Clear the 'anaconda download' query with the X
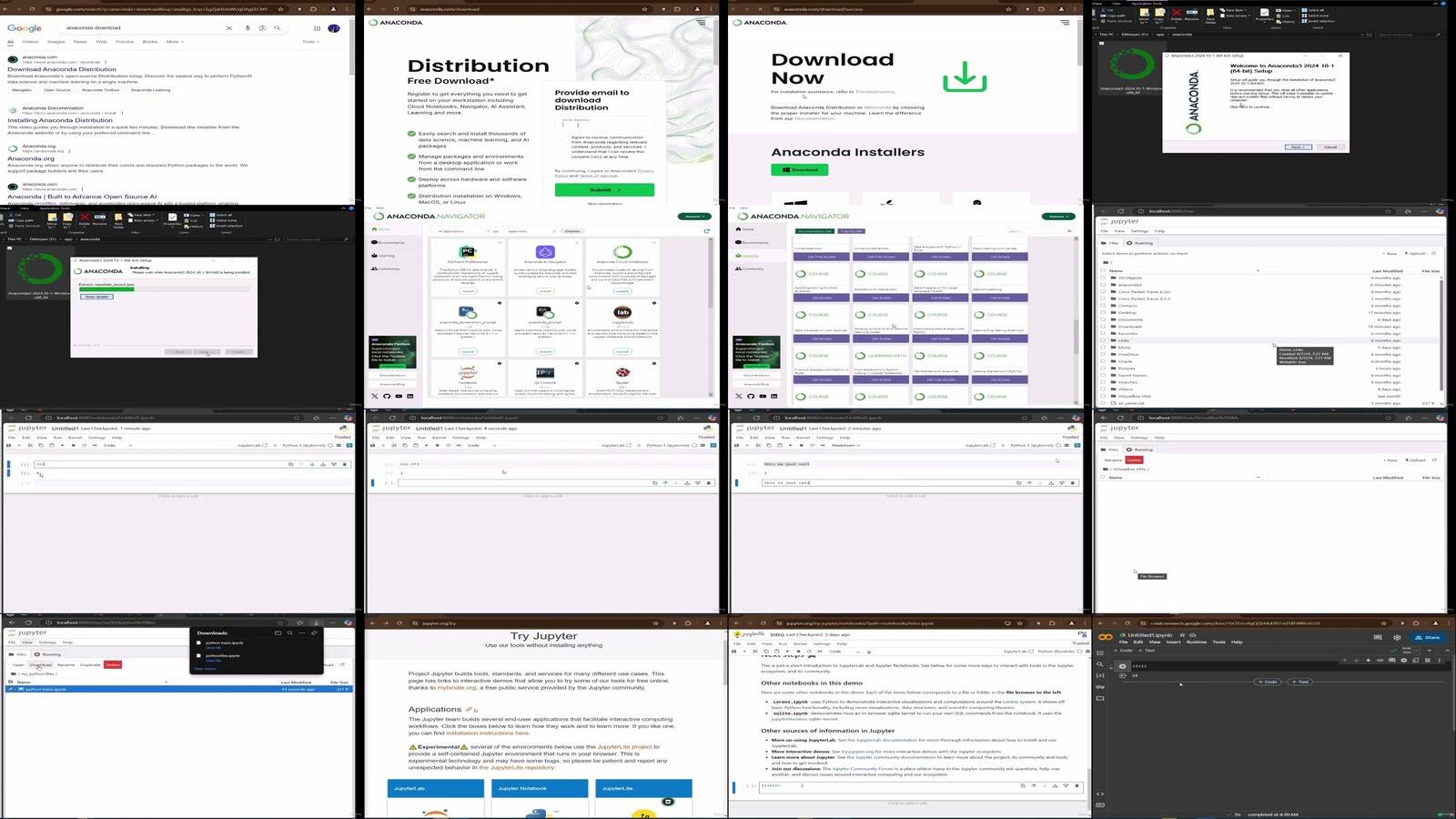The image size is (1456, 819). coord(229,28)
